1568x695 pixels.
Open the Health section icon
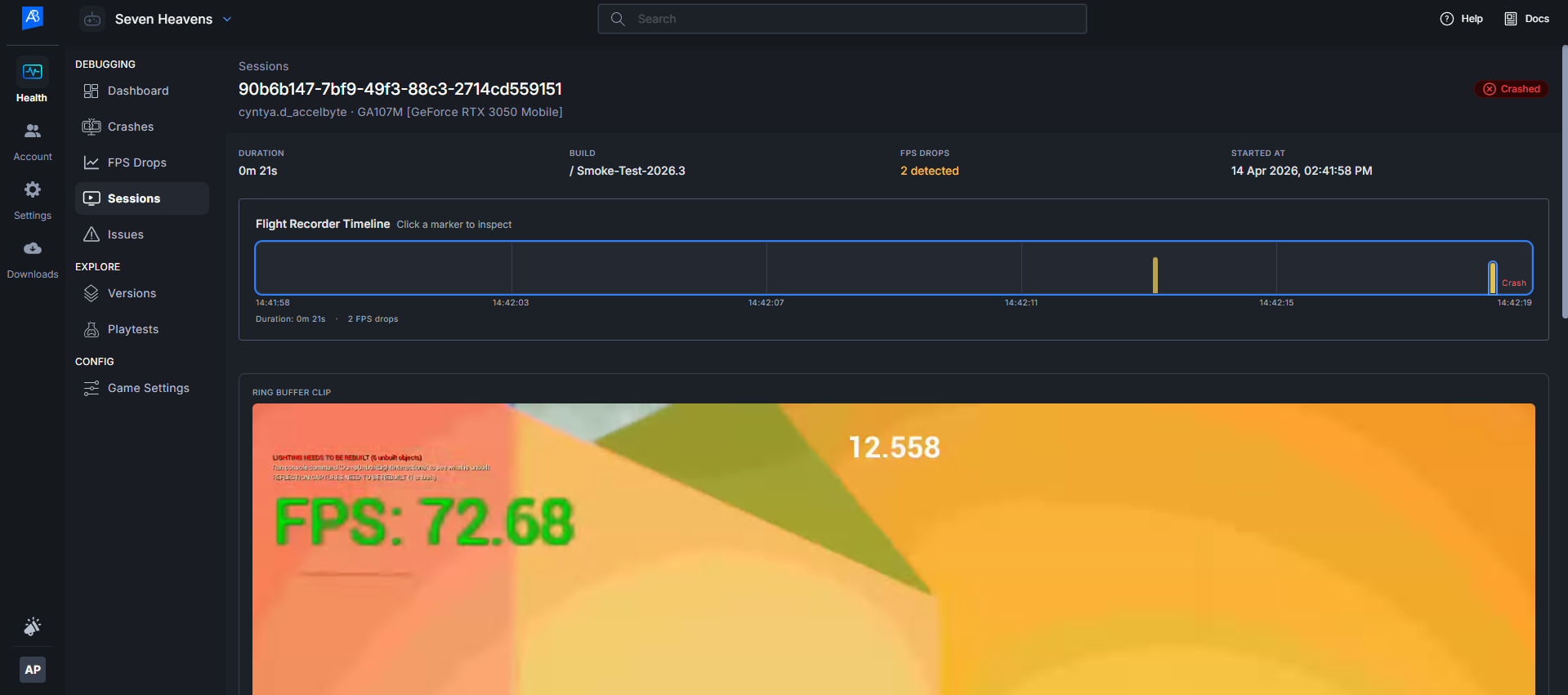tap(33, 73)
